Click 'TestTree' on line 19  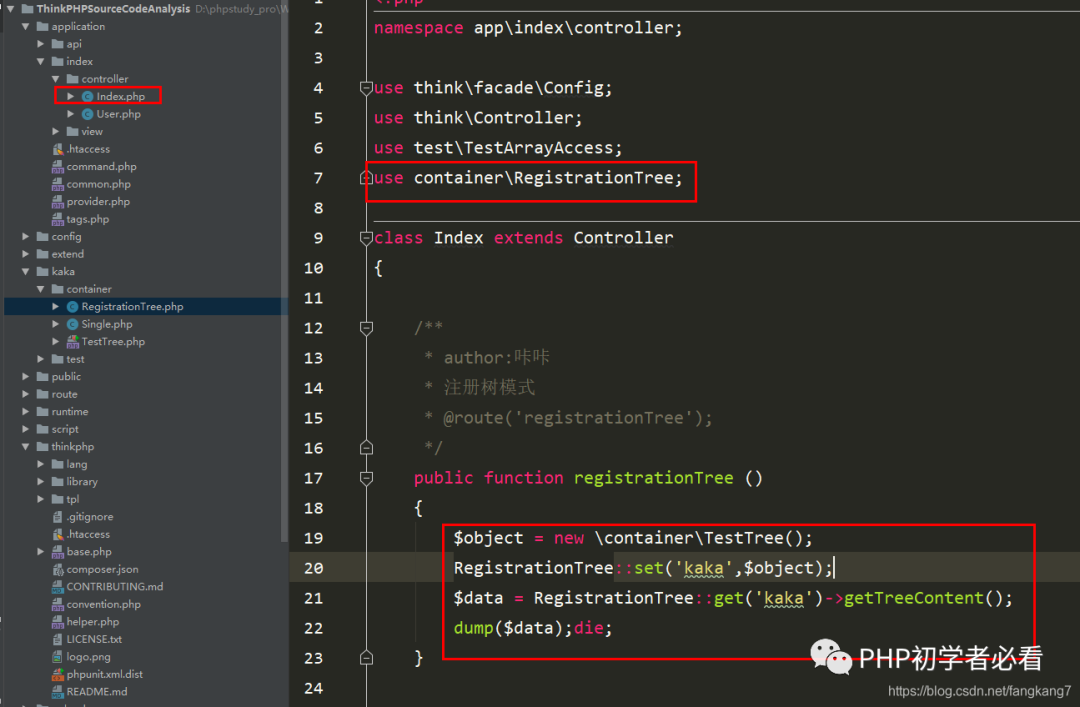pyautogui.click(x=744, y=537)
